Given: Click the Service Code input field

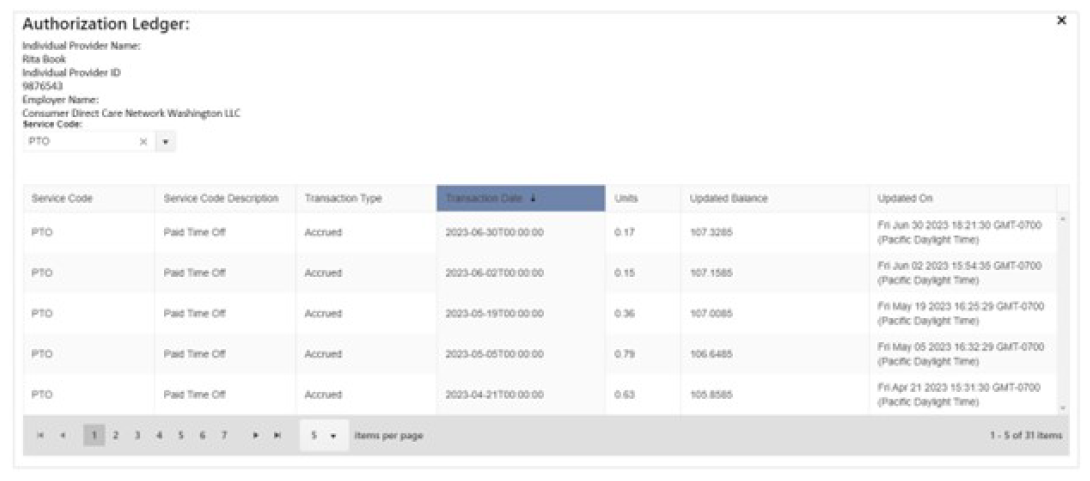Looking at the screenshot, I should pos(80,142).
